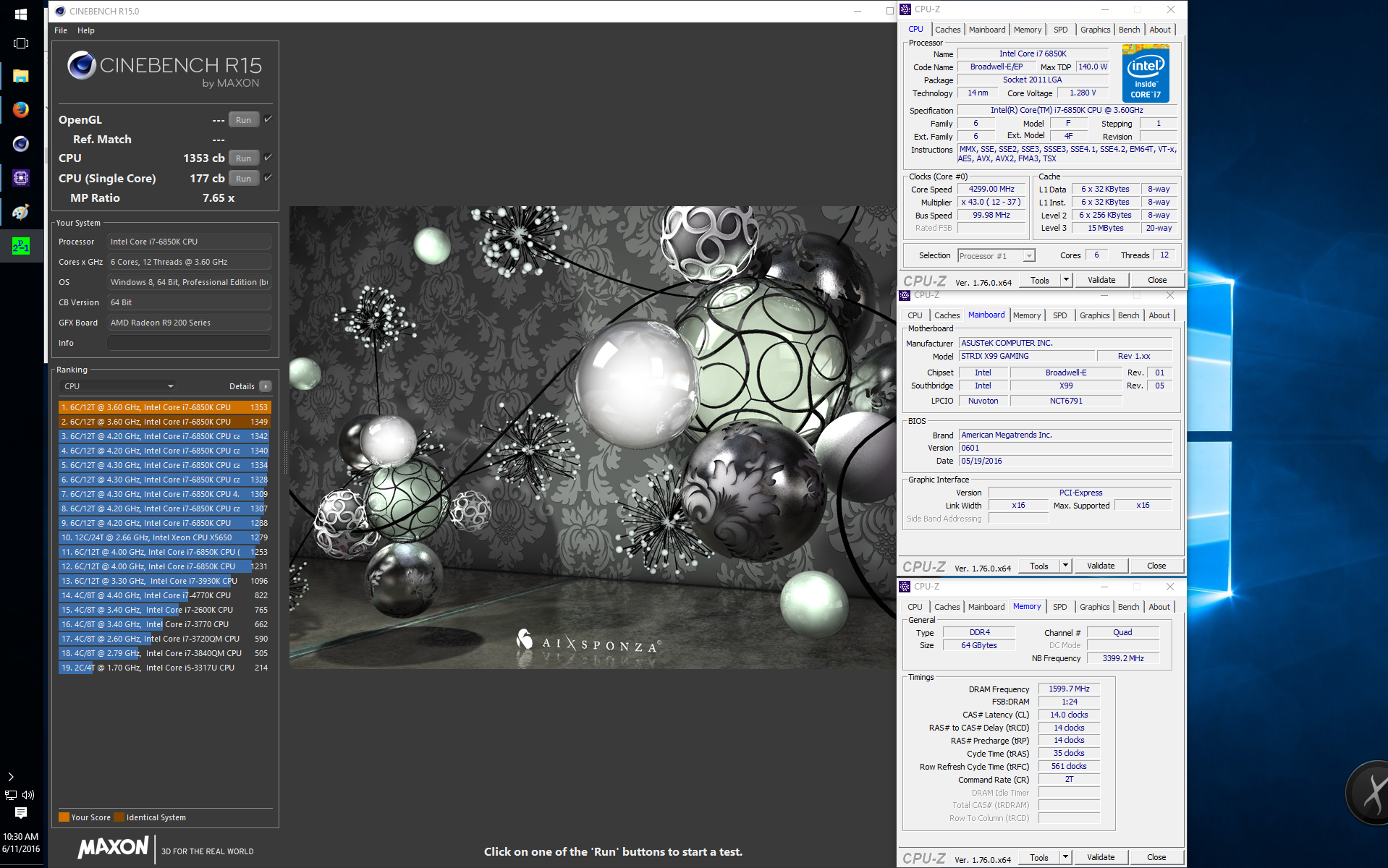Screen dimensions: 1388x868
Task: Open Task View in the taskbar
Action: (x=21, y=43)
